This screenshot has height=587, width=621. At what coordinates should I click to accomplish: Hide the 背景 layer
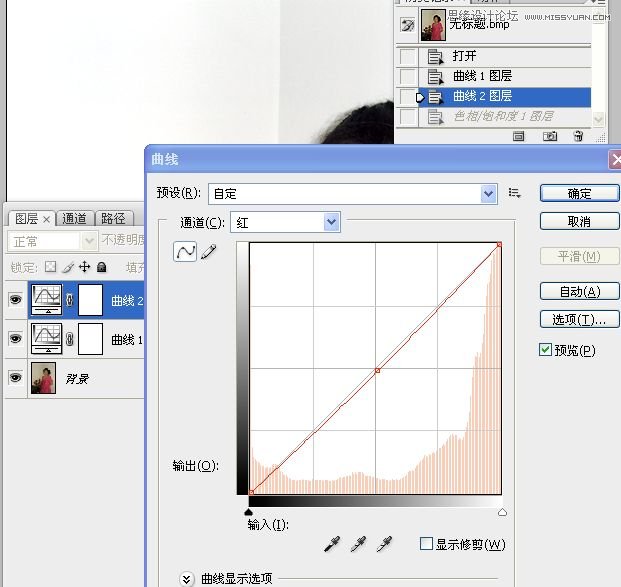click(x=15, y=377)
